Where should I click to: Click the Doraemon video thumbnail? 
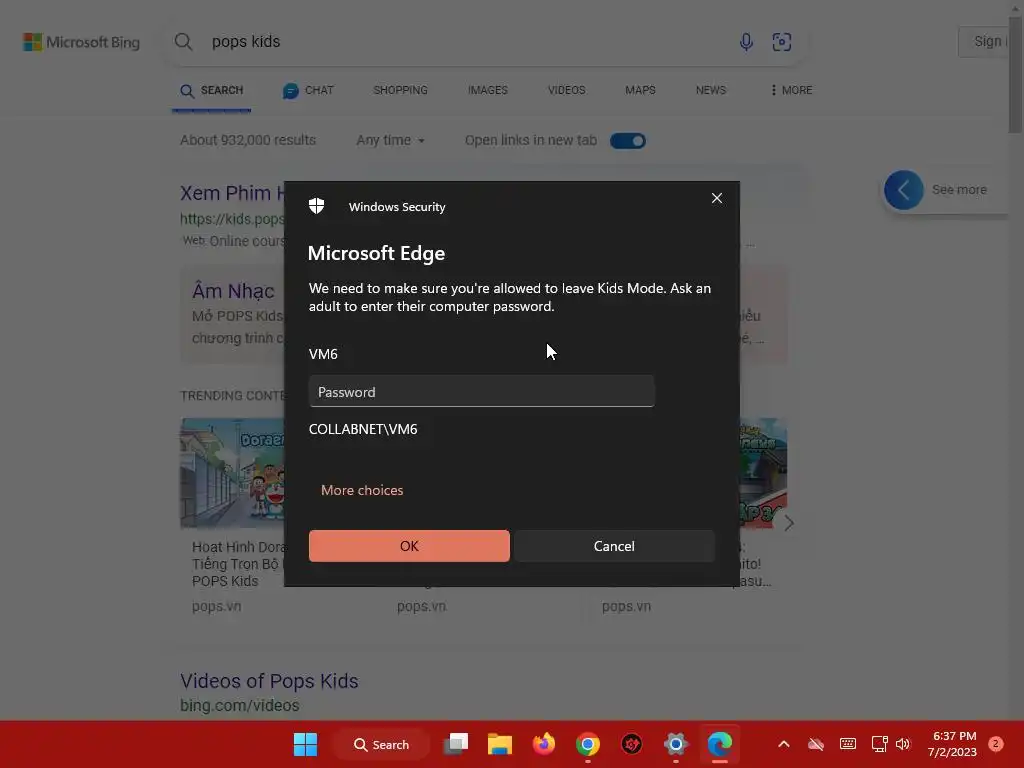(x=232, y=473)
